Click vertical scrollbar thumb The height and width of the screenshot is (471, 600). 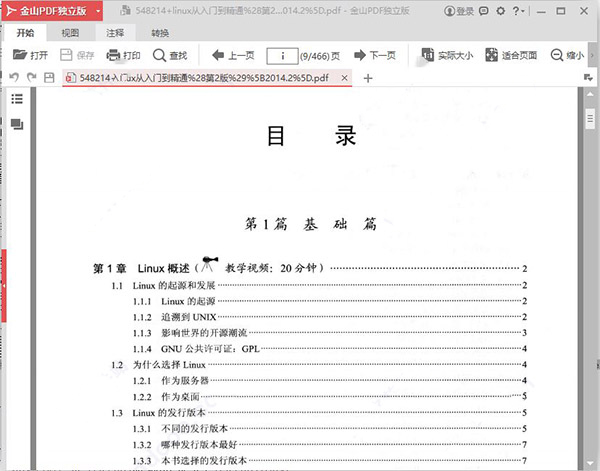(590, 119)
